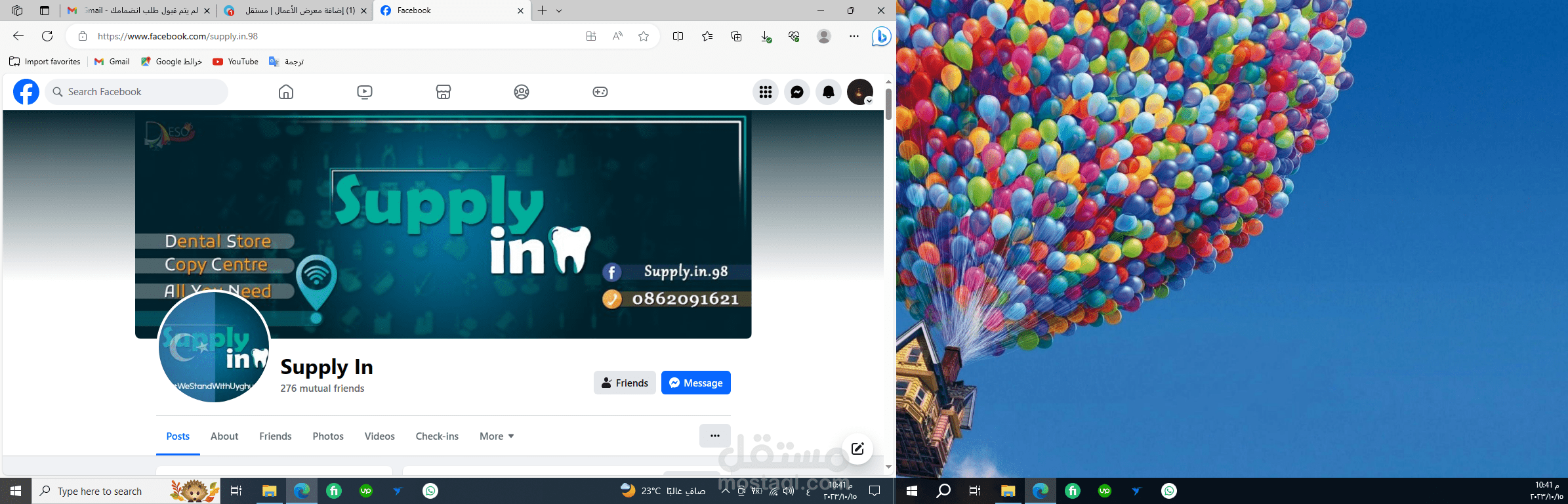Screen dimensions: 1568x504
Task: Open the Friends profile tab
Action: tap(276, 436)
